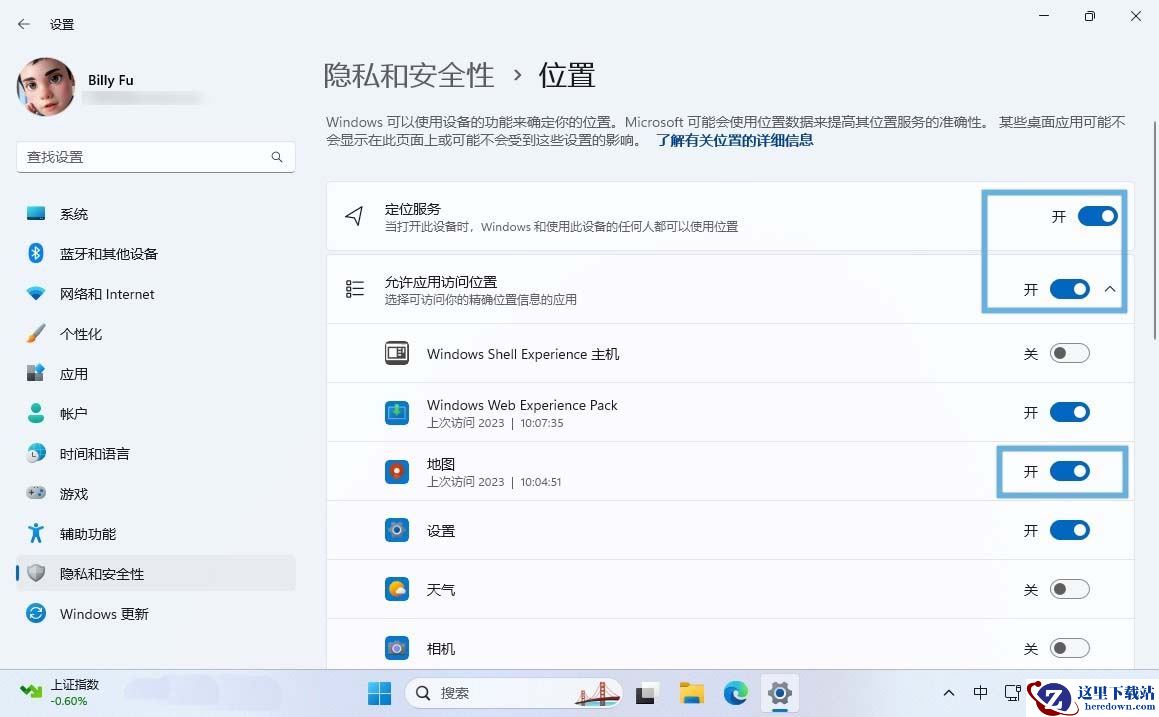
Task: Open 个性化 category
Action: coord(155,333)
